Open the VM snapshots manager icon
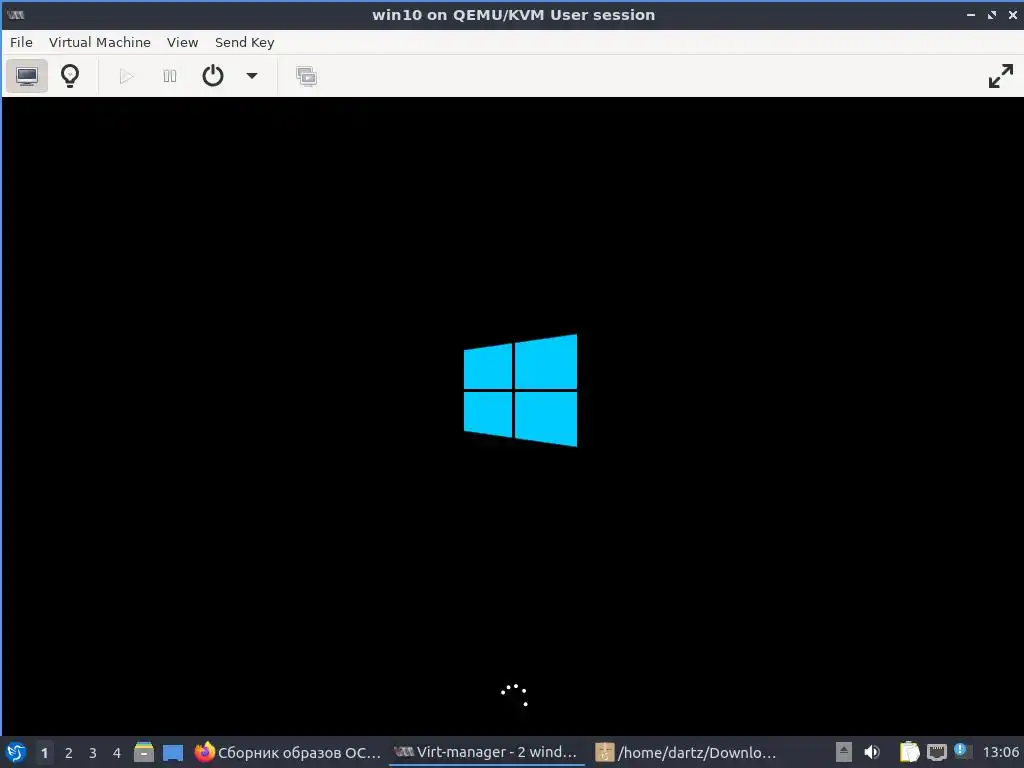Screen dimensions: 1024x768 pos(306,76)
